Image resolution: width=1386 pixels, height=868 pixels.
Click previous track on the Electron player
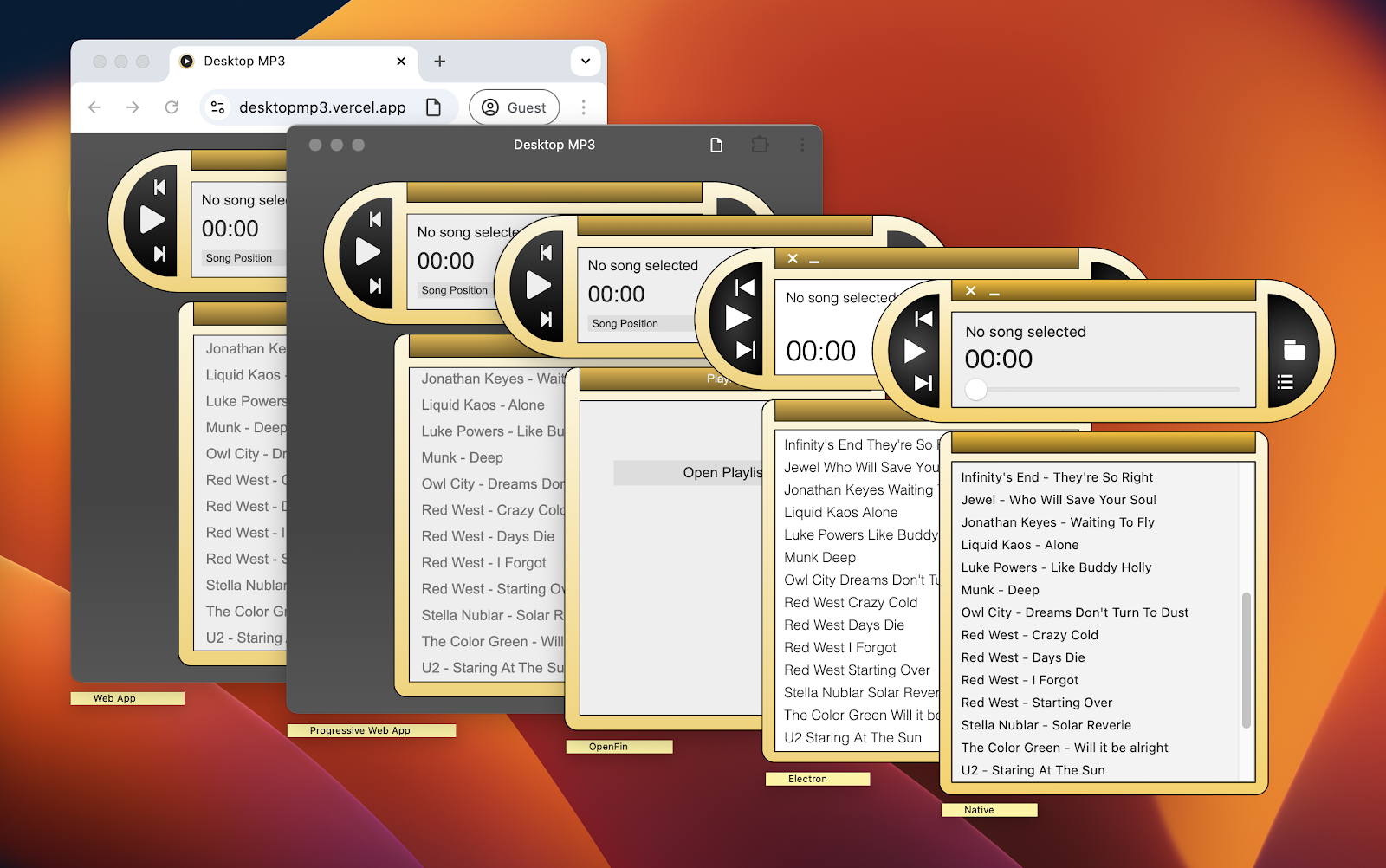tap(744, 288)
